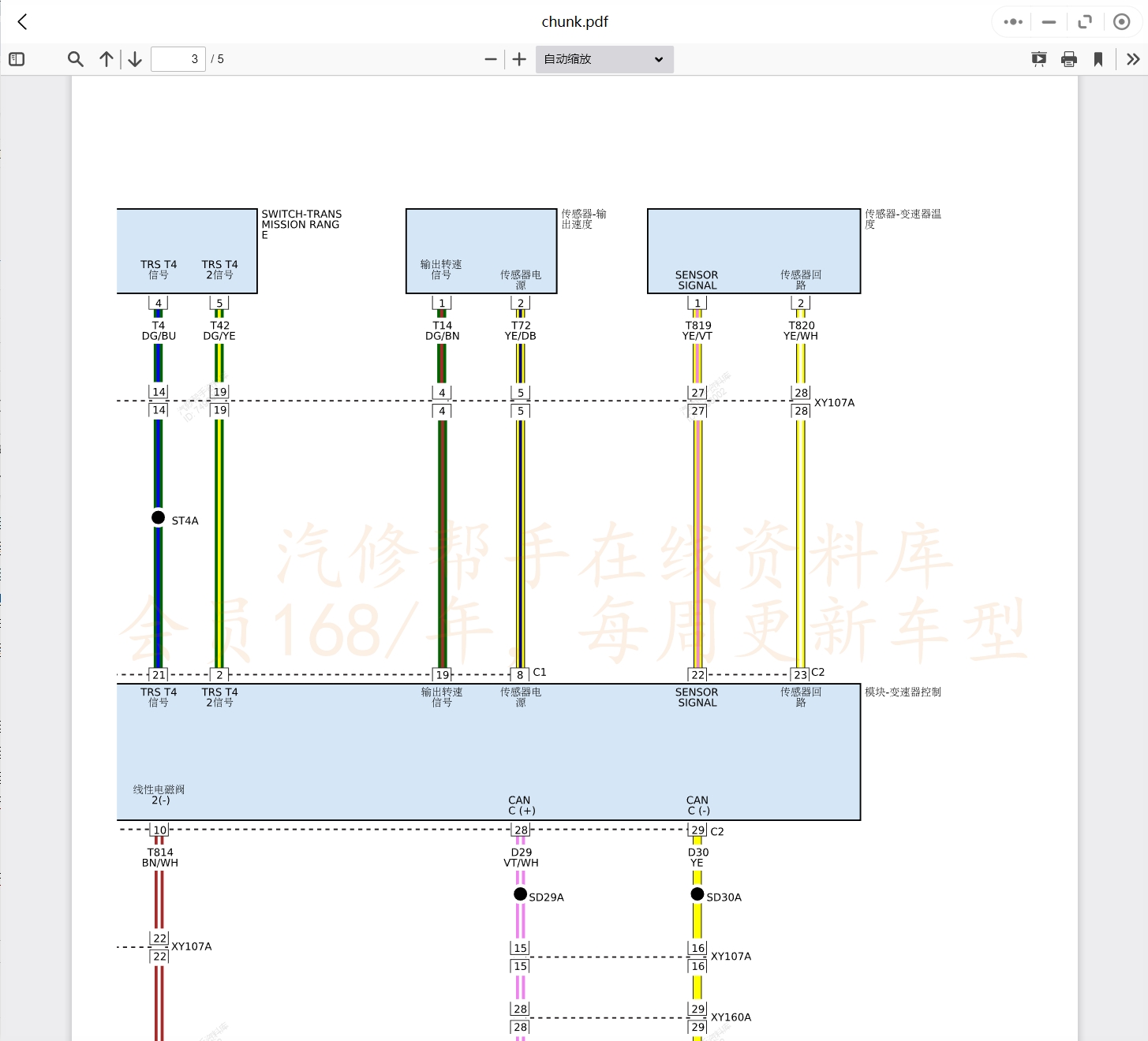Open the find in document search
Viewport: 1148px width, 1041px height.
click(x=76, y=59)
